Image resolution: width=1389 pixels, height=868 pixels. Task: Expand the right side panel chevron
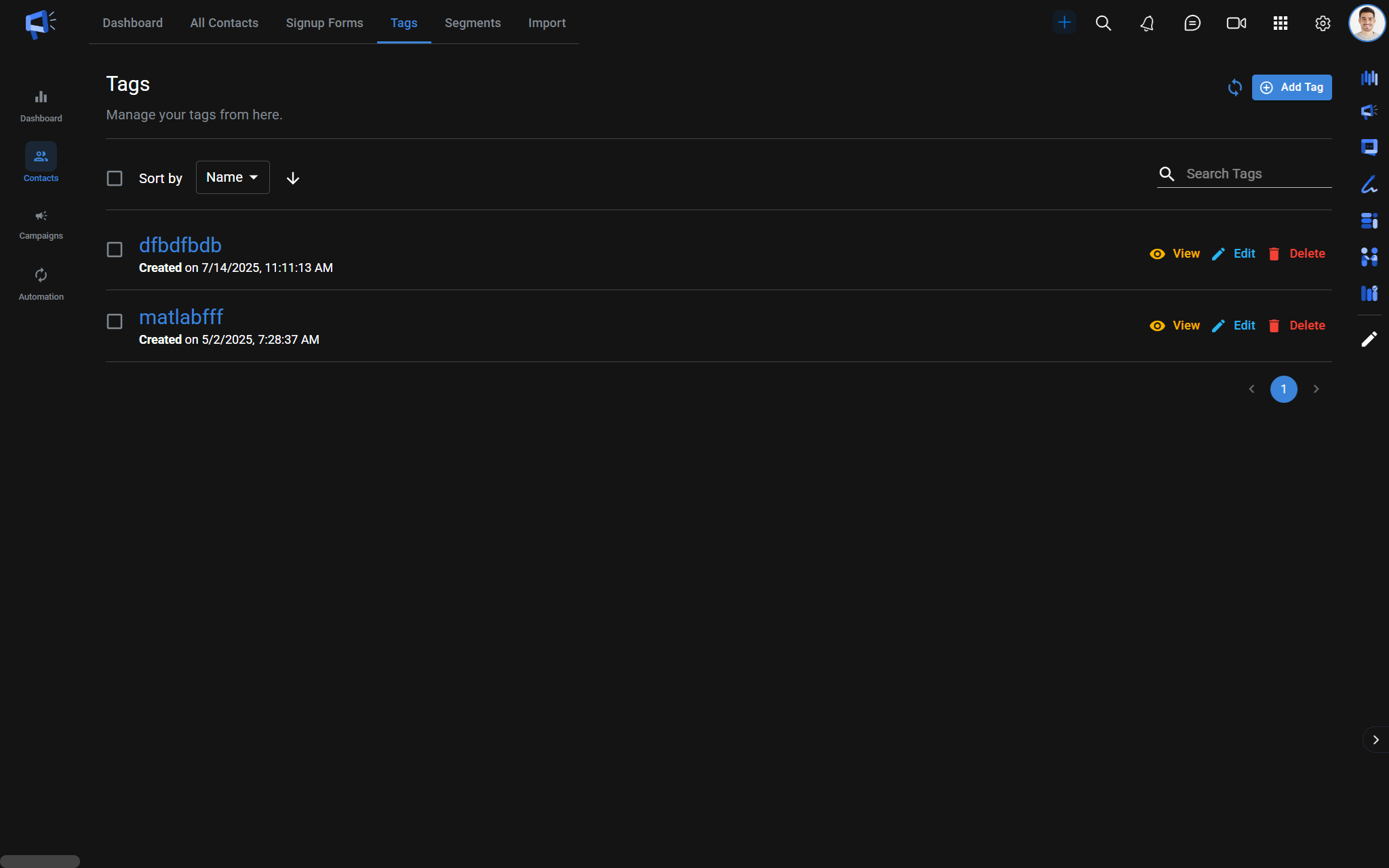(1375, 740)
